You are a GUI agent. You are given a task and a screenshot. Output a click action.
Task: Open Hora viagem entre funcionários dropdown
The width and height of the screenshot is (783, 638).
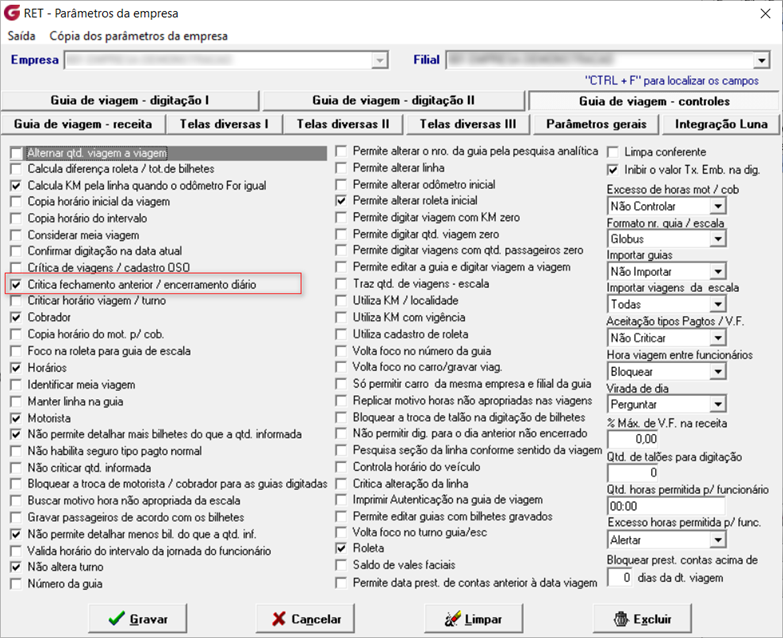click(718, 371)
